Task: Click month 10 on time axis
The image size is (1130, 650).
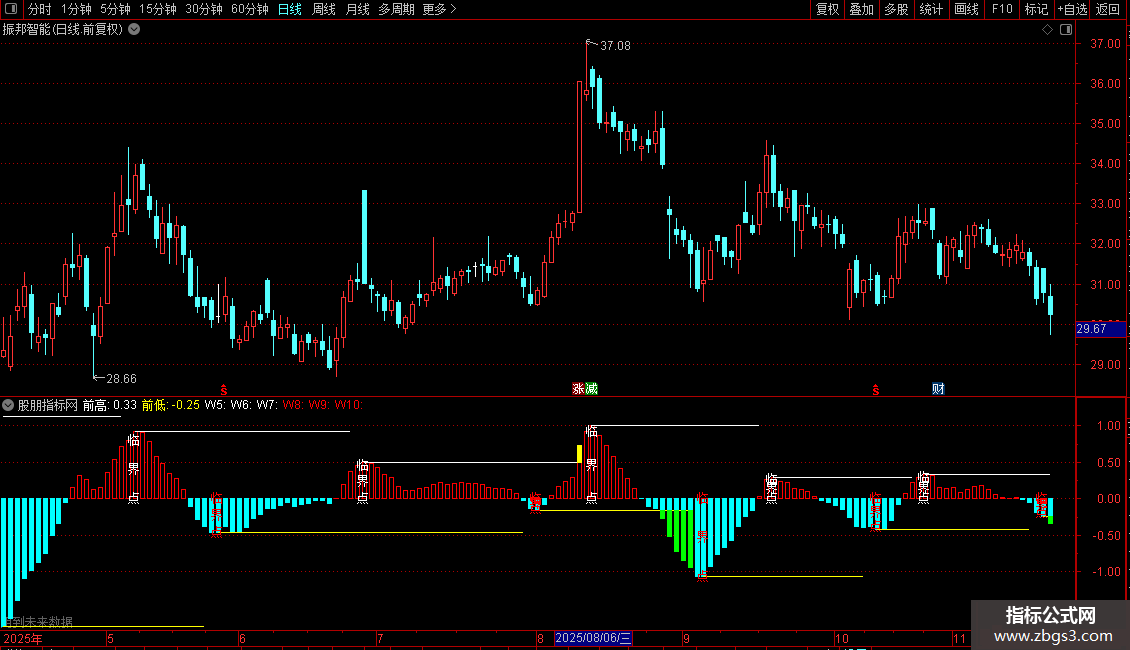Action: click(841, 638)
